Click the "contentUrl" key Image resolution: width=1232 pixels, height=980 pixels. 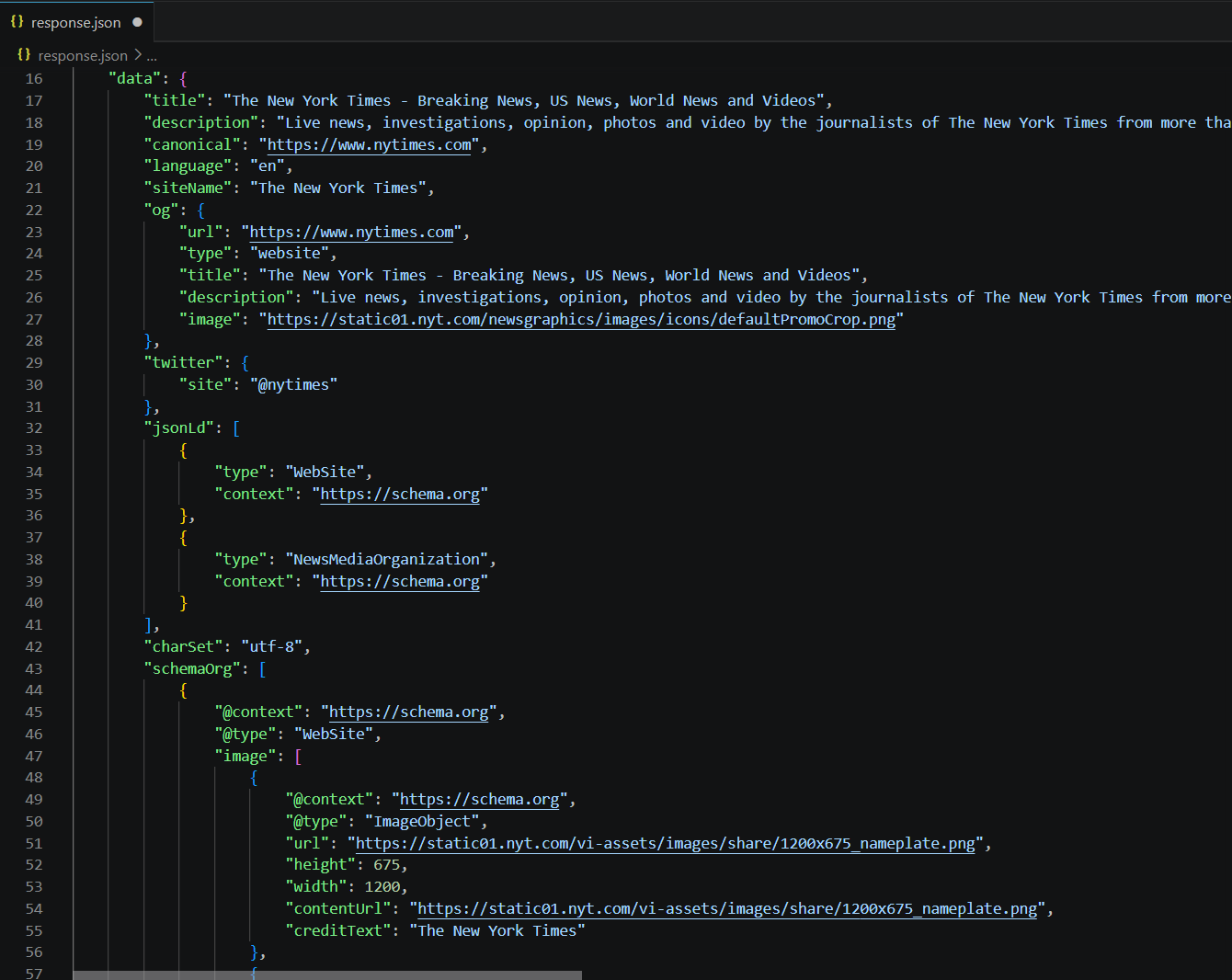click(x=338, y=908)
